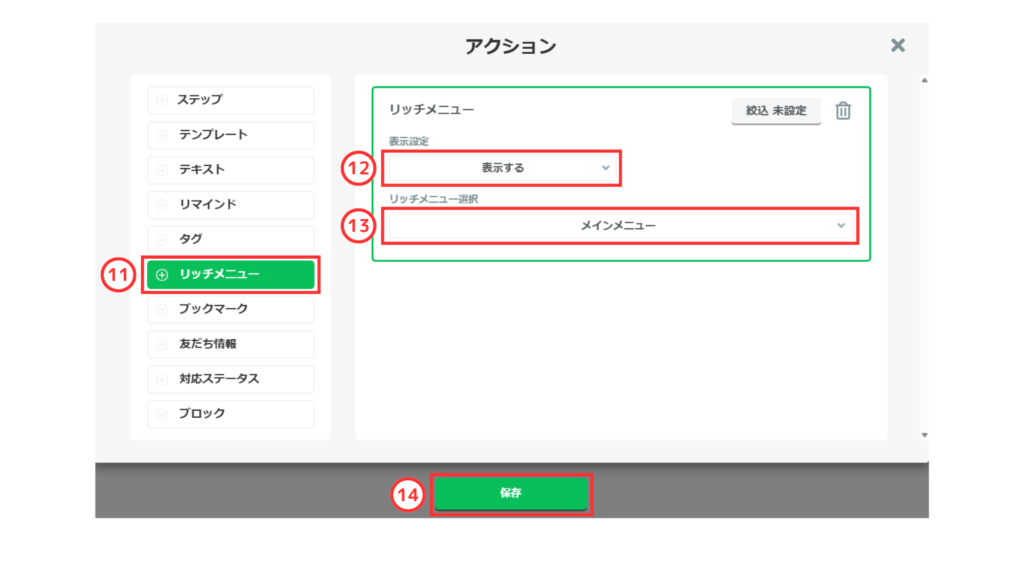This screenshot has width=1024, height=576.
Task: Click the plus icon beside タグ
Action: (162, 240)
